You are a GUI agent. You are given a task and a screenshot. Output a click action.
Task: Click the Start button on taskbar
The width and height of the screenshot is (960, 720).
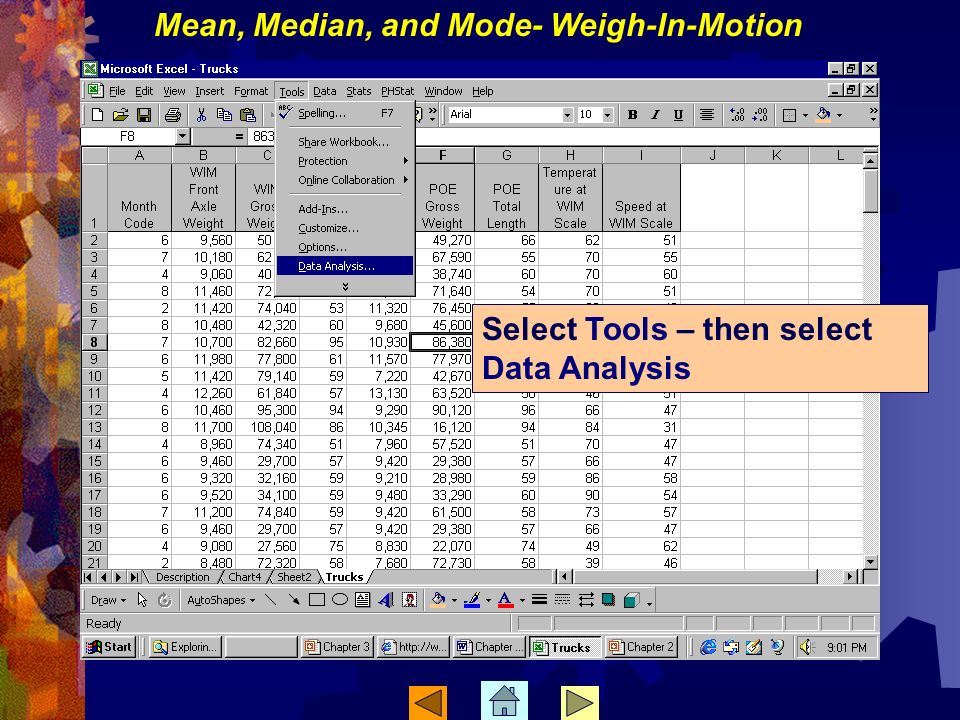tap(108, 647)
